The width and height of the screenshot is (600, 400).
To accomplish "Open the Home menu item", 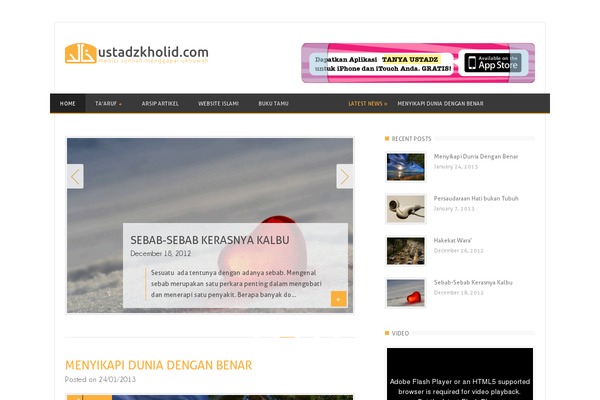I will pos(68,103).
